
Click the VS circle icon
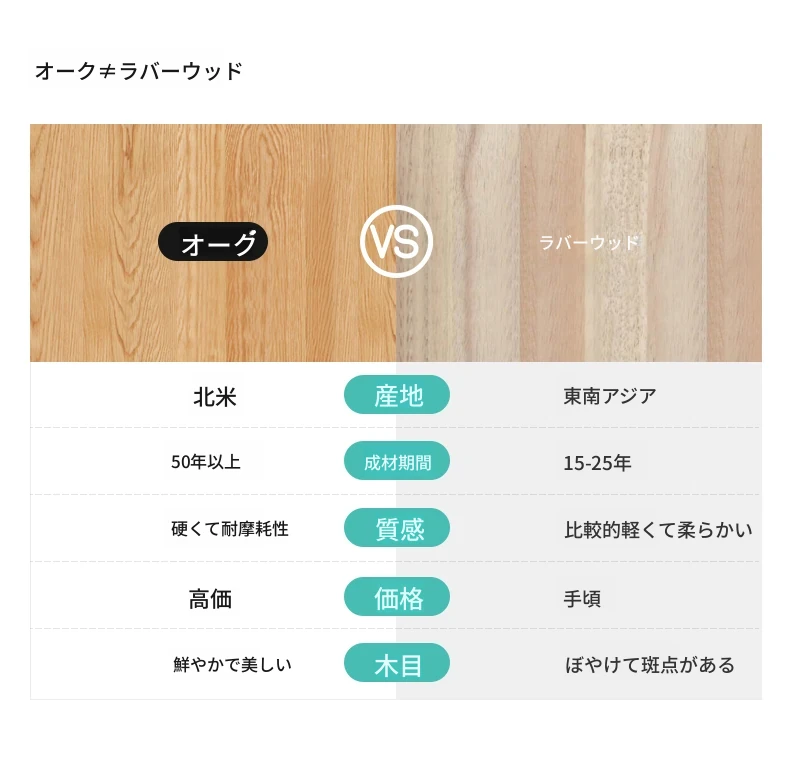(x=397, y=242)
